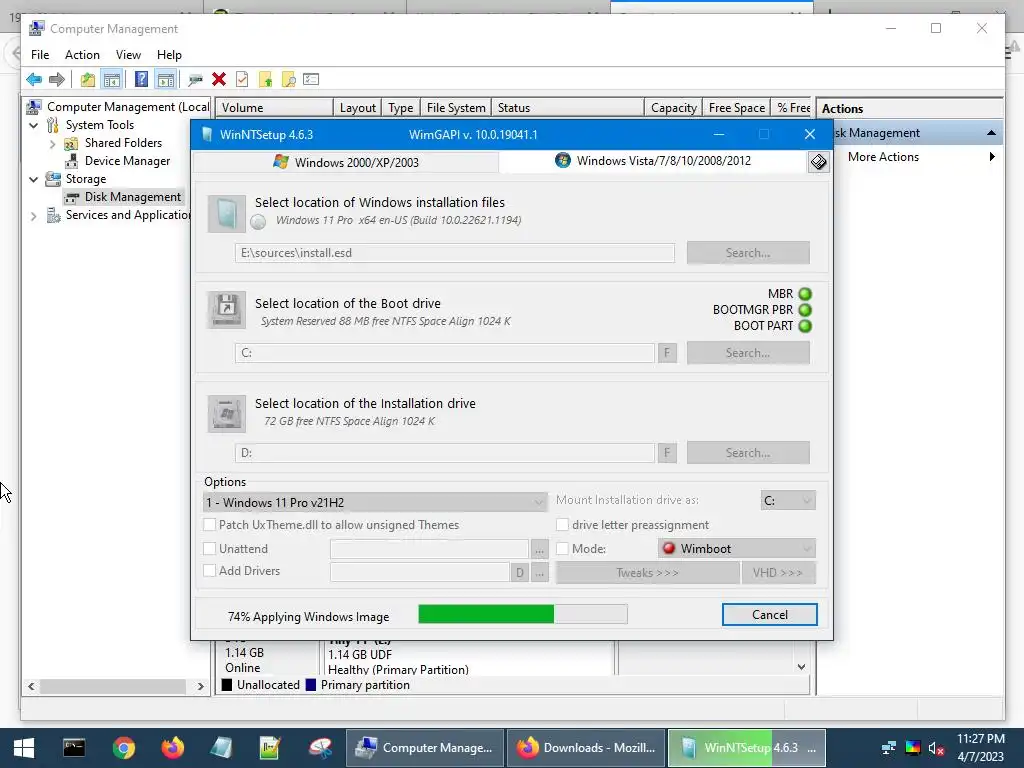
Task: Click the CD icon under installation files
Action: pos(259,221)
